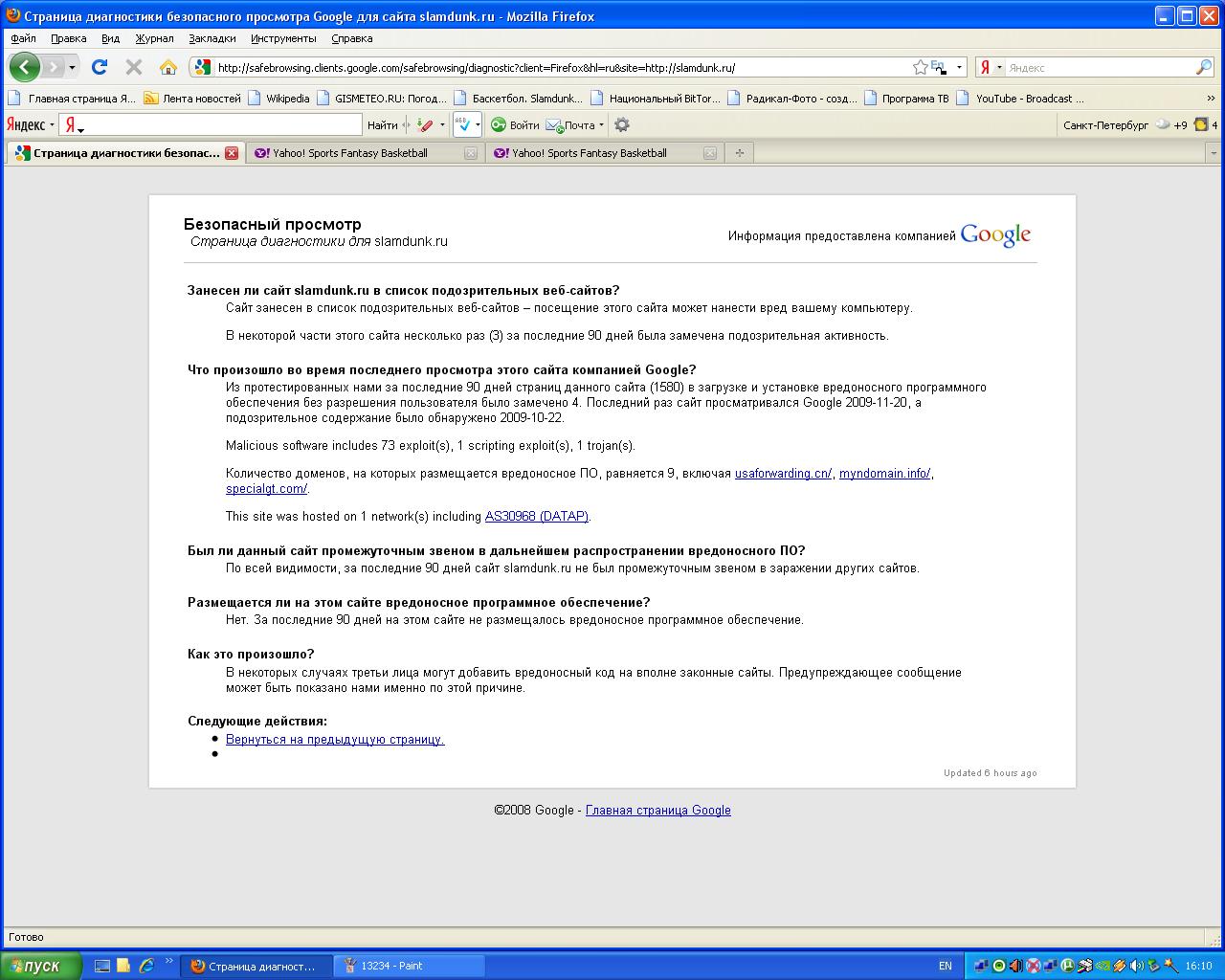Click the URL address field
The height and width of the screenshot is (980, 1225).
tap(560, 68)
